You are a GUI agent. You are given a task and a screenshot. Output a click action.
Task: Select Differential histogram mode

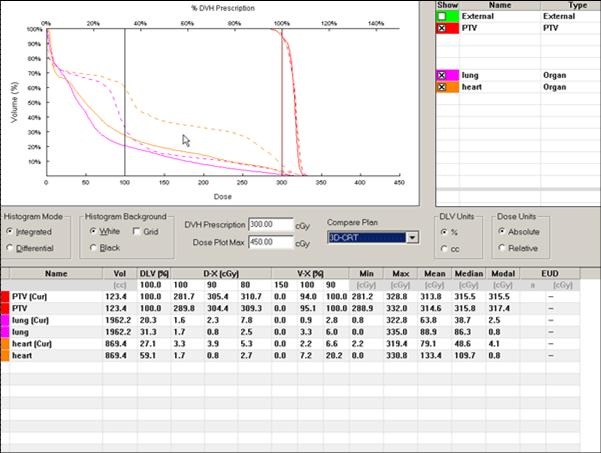pos(10,246)
